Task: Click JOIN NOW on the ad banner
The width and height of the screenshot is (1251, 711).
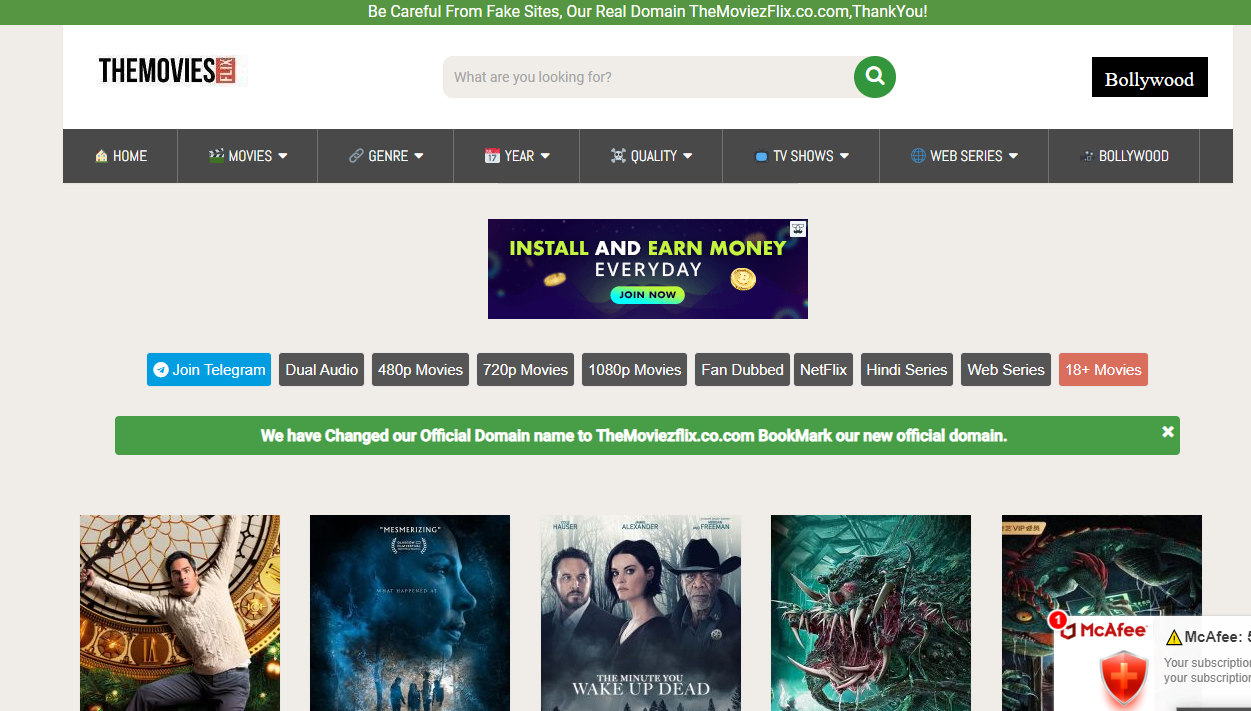Action: coord(647,295)
